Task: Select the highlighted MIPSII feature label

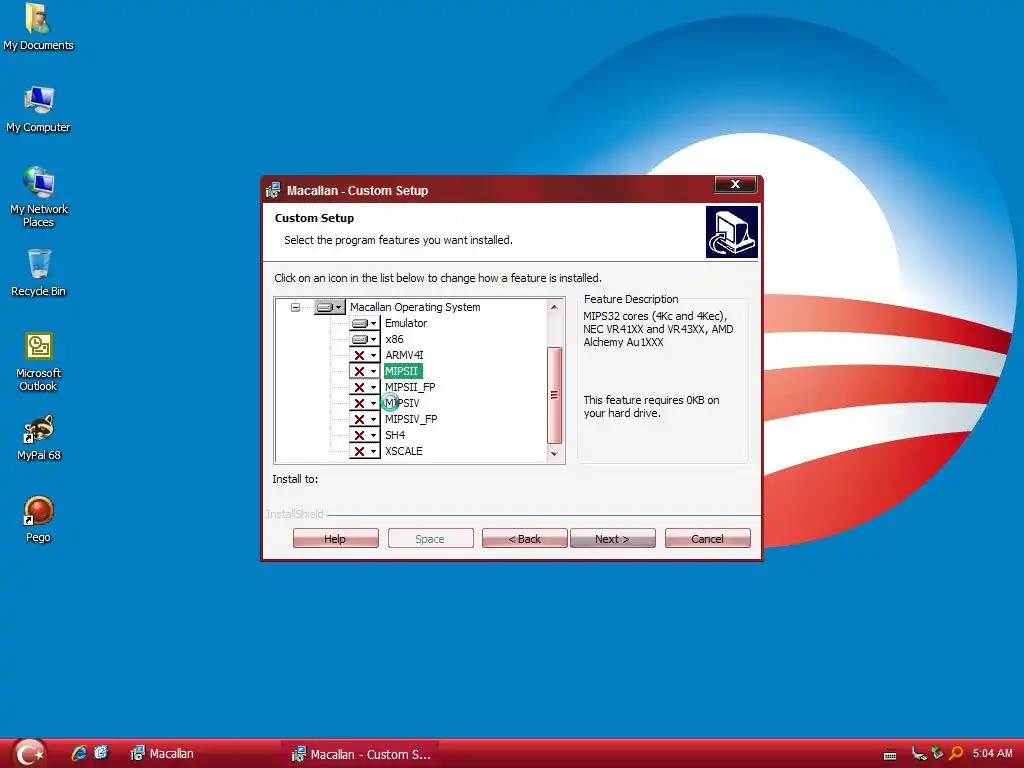Action: (401, 371)
